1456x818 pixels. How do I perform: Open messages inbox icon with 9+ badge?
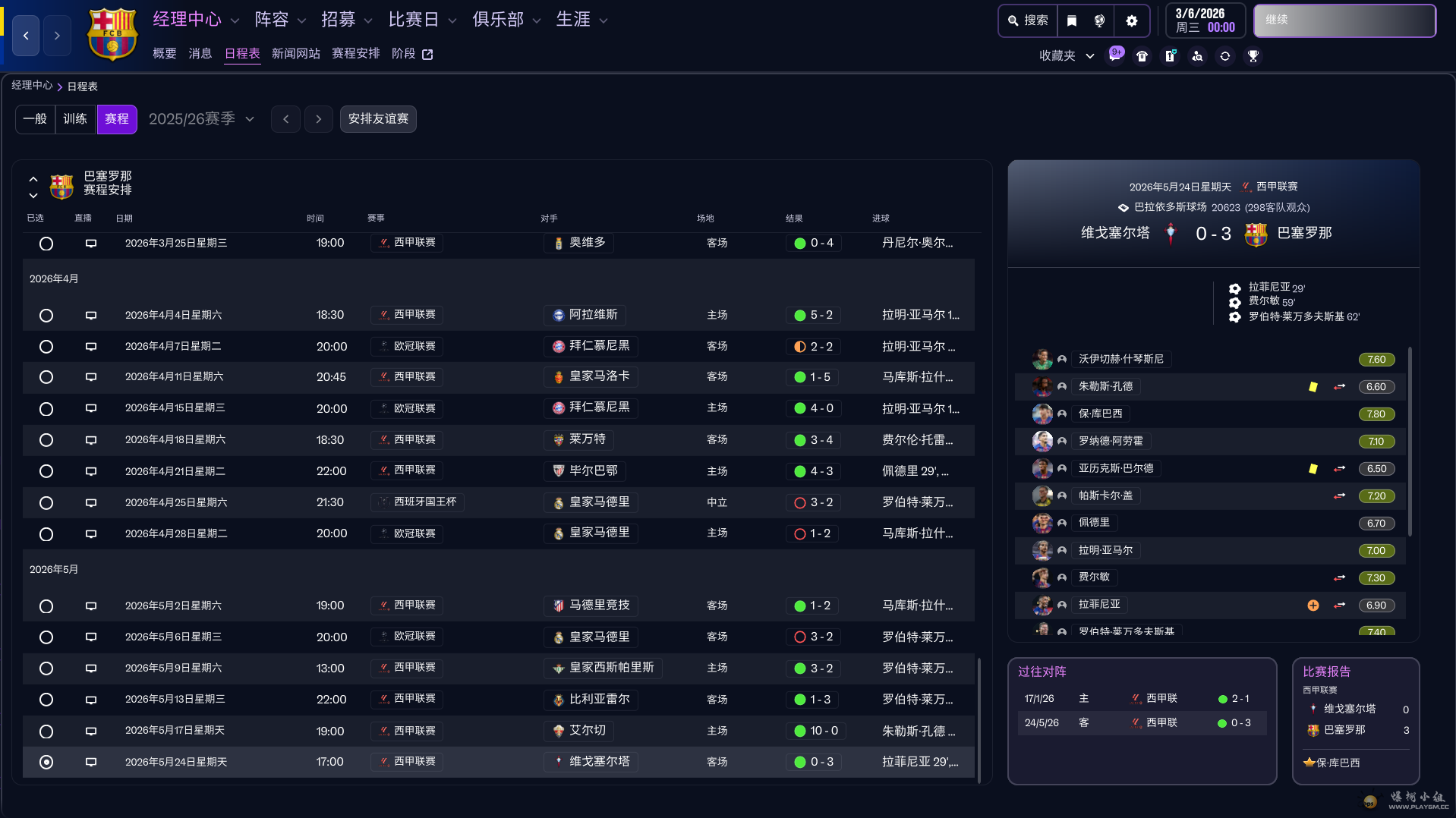pos(1114,55)
